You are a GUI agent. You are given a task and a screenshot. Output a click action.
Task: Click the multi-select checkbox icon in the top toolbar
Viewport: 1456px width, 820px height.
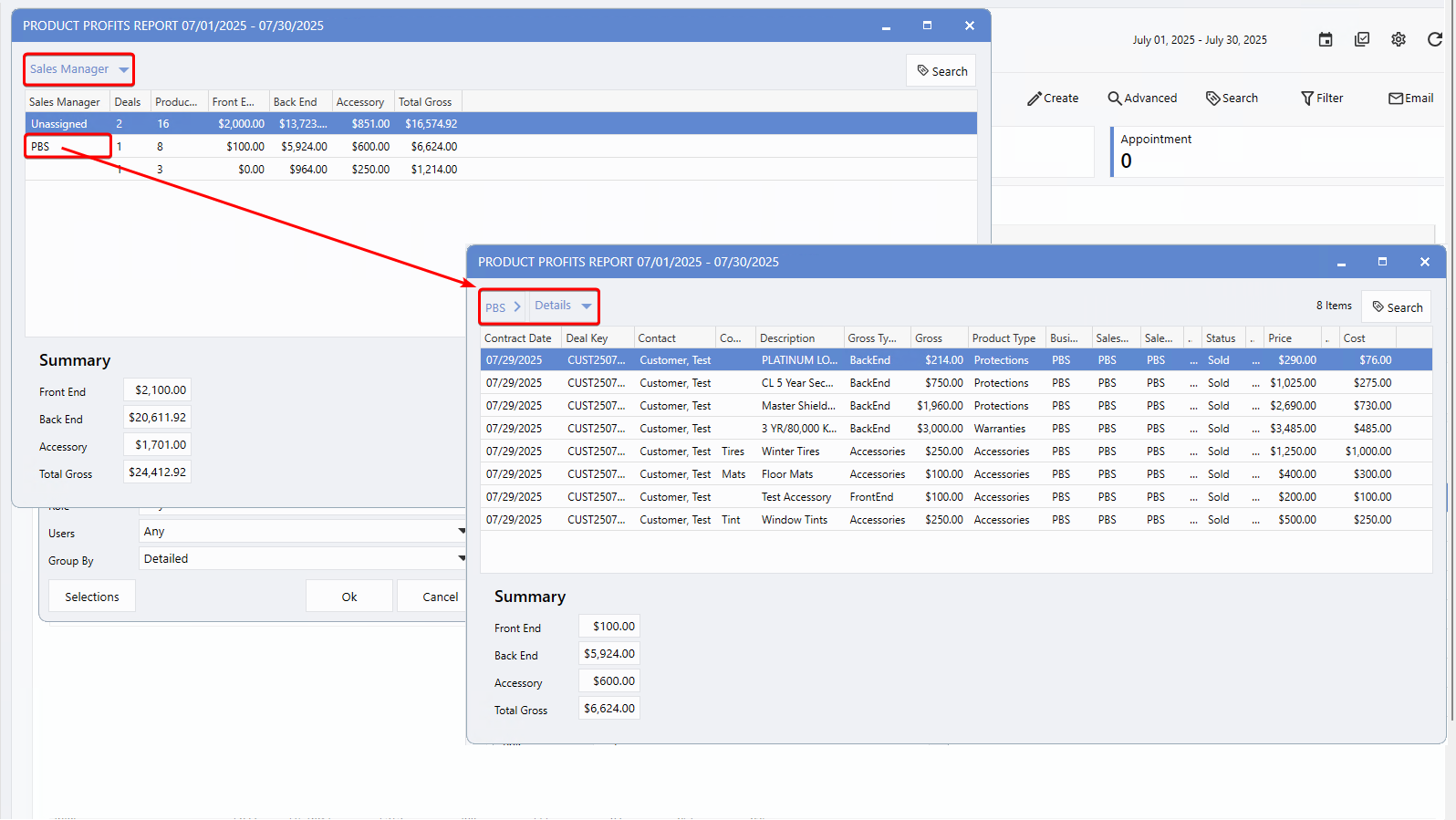point(1362,39)
